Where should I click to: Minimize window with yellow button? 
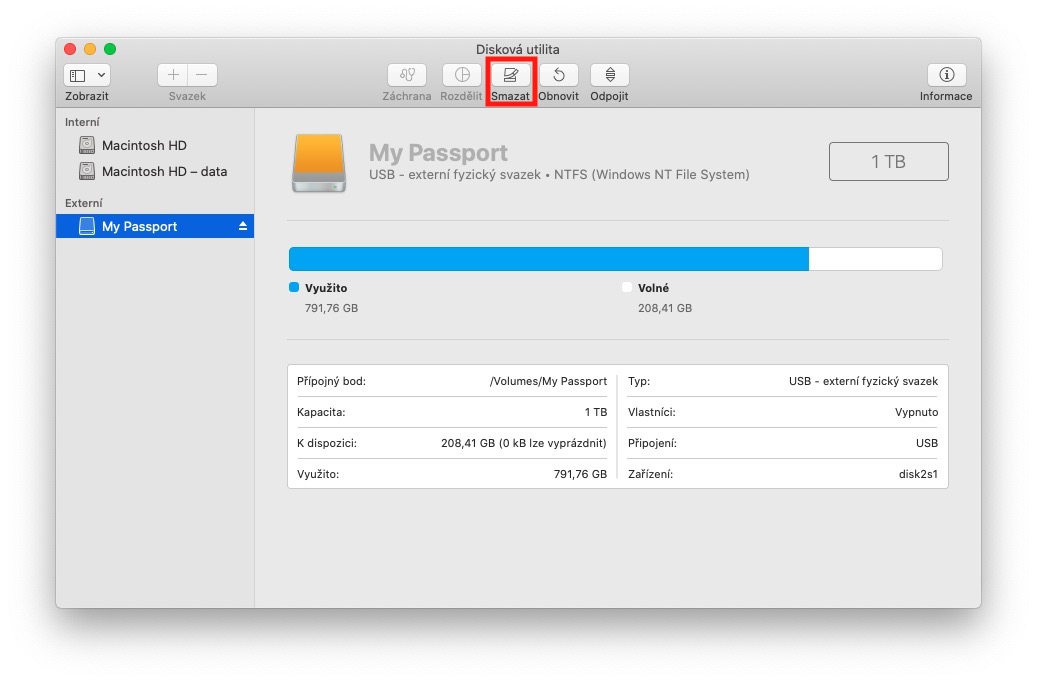90,49
